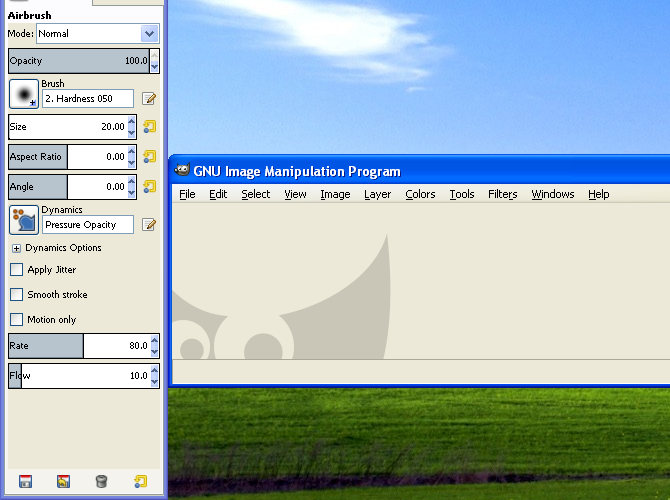Enable the Apply Jitter checkbox

tap(16, 270)
